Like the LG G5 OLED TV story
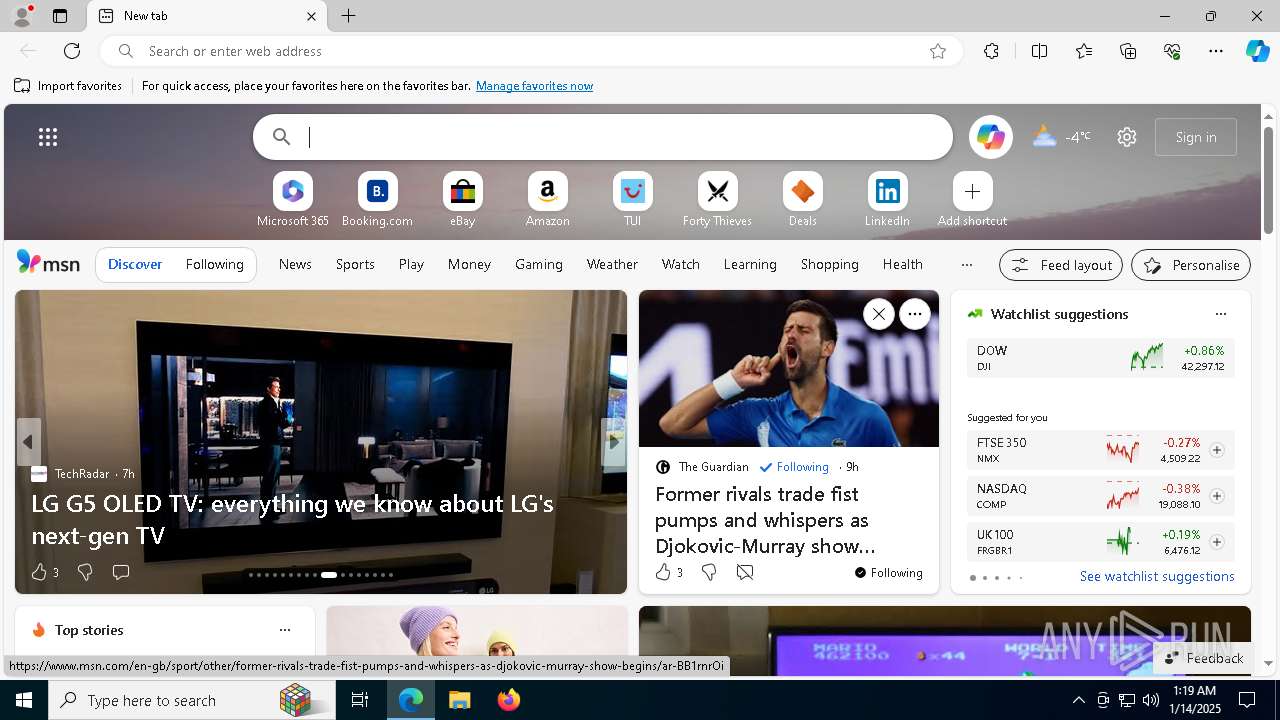Viewport: 1280px width, 720px height. 39,572
